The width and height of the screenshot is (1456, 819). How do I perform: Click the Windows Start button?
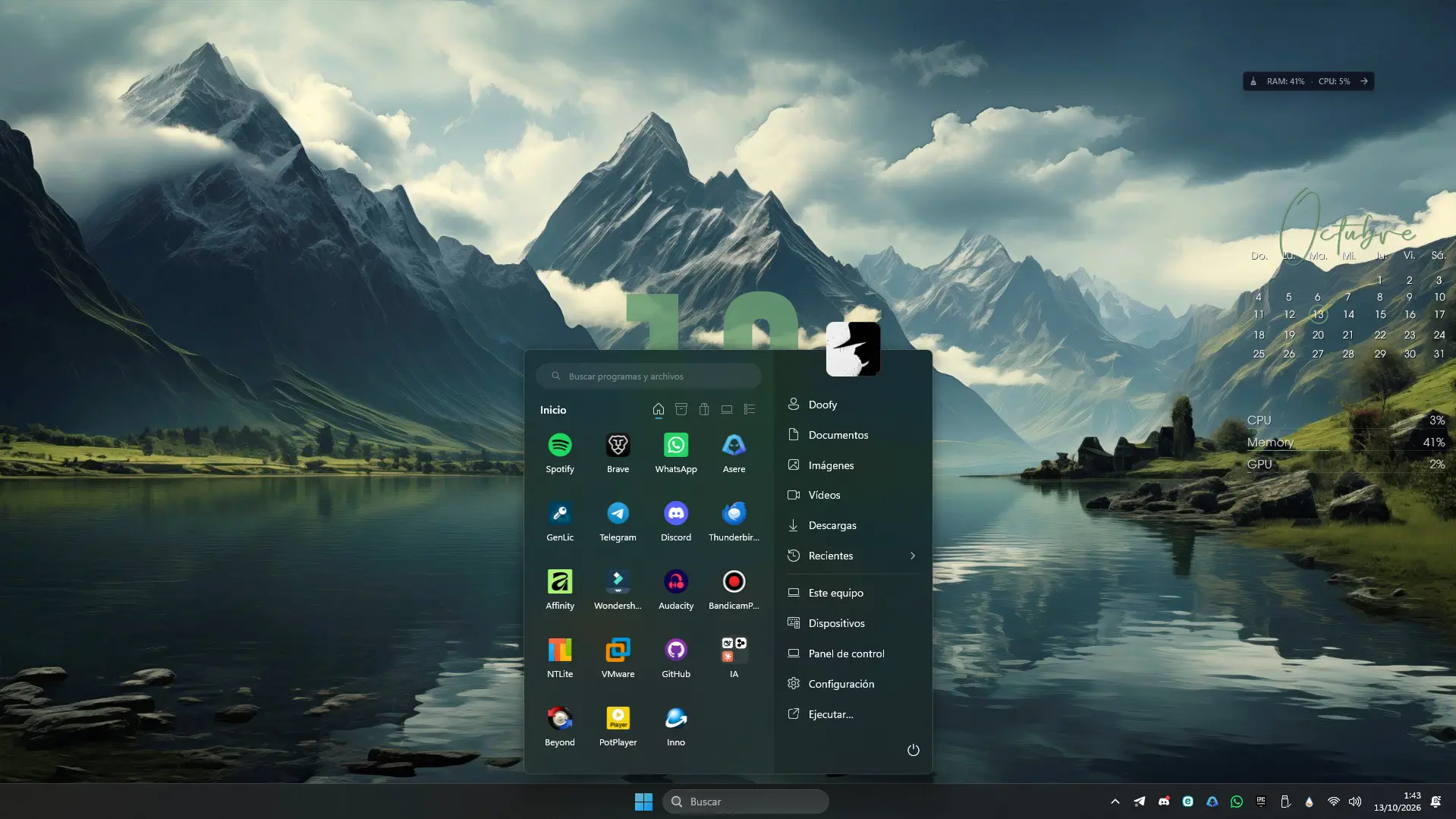click(643, 802)
